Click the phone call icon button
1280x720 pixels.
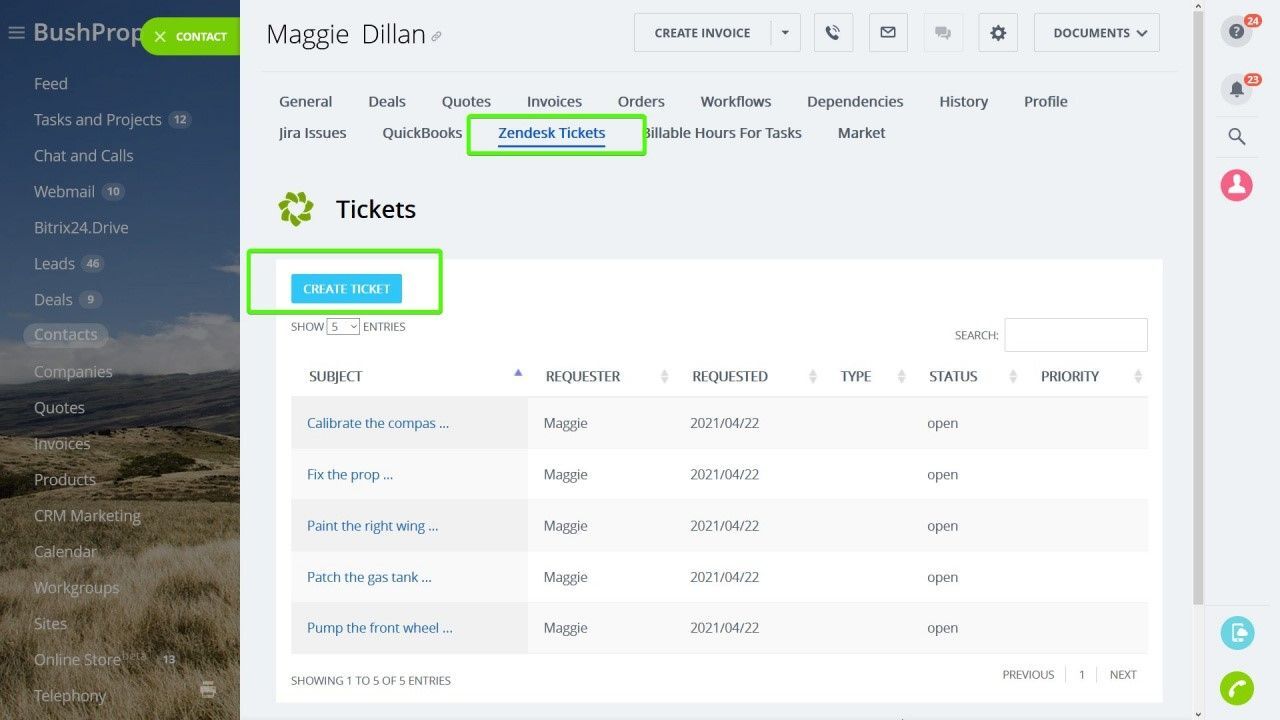(833, 33)
